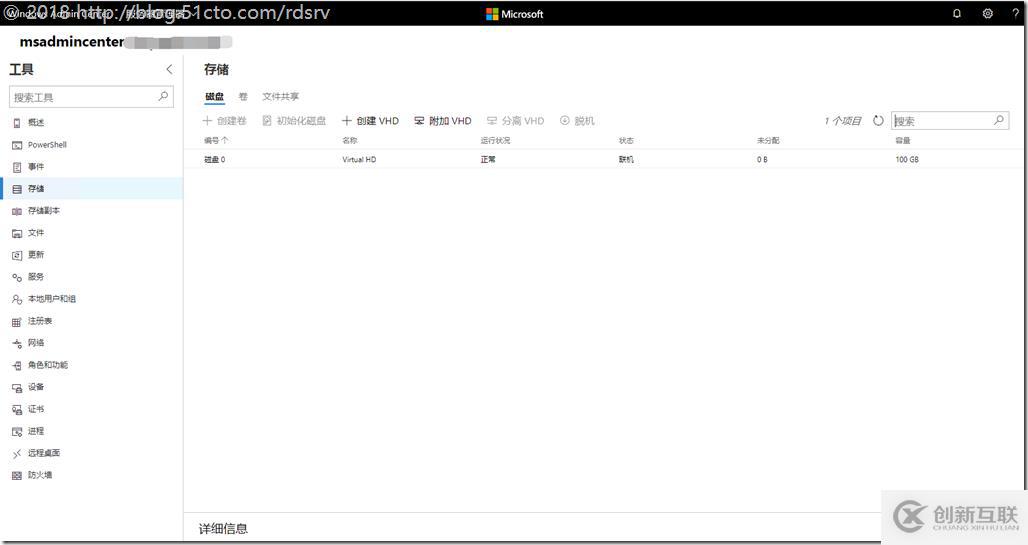The image size is (1028, 545).
Task: Click the magnifier in disk search box
Action: coord(998,120)
